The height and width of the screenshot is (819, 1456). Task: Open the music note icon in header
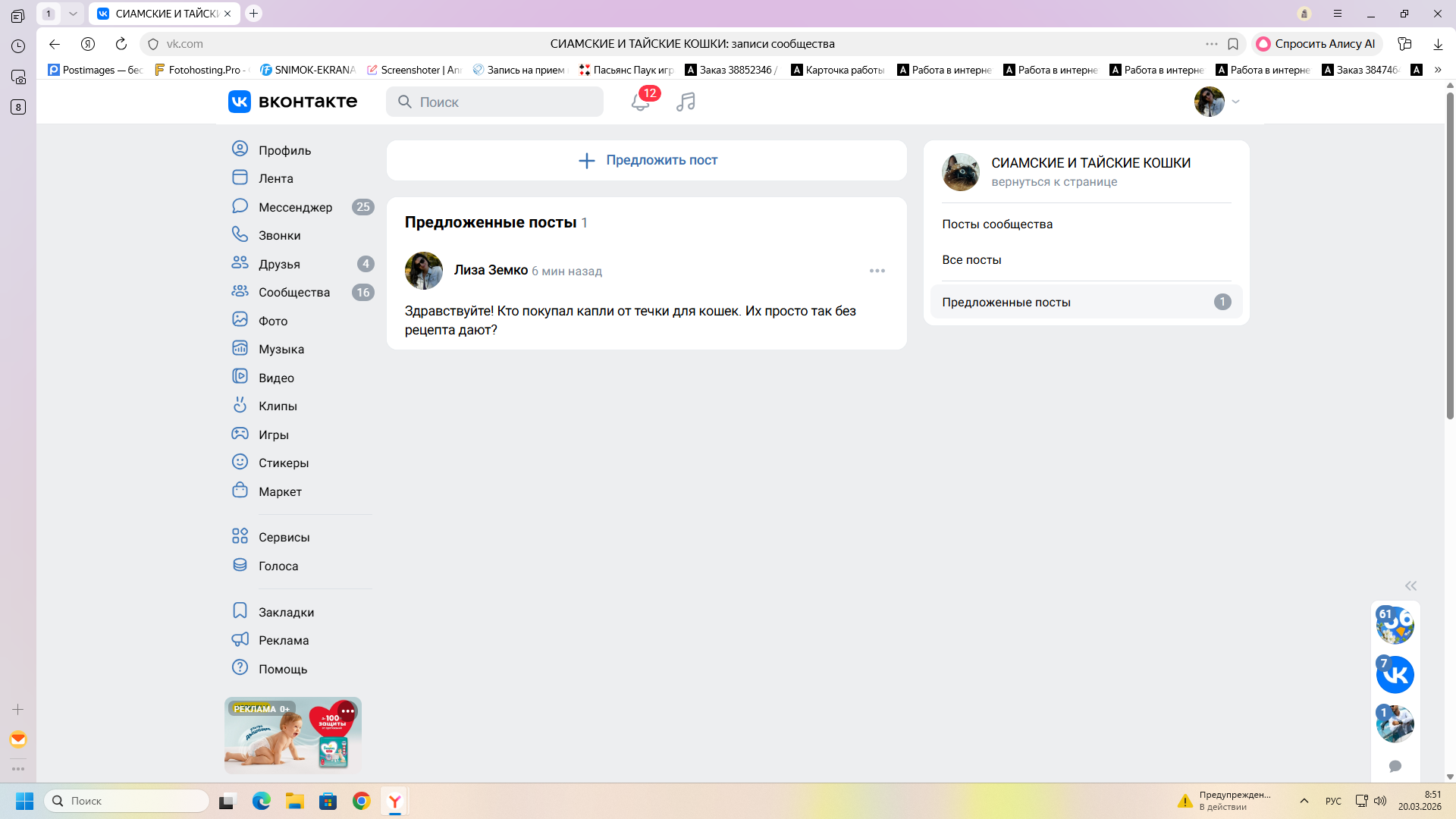click(x=686, y=102)
